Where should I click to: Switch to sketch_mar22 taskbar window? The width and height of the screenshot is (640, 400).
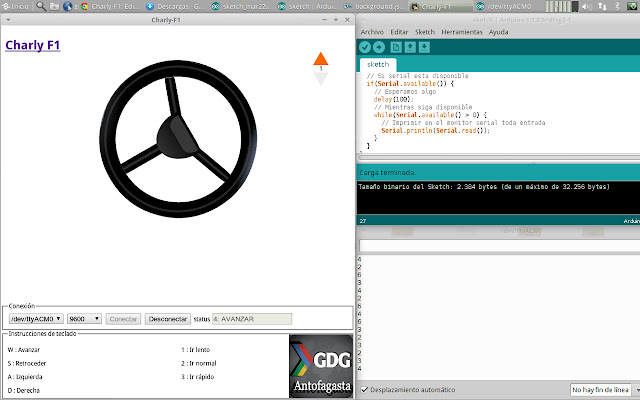241,6
